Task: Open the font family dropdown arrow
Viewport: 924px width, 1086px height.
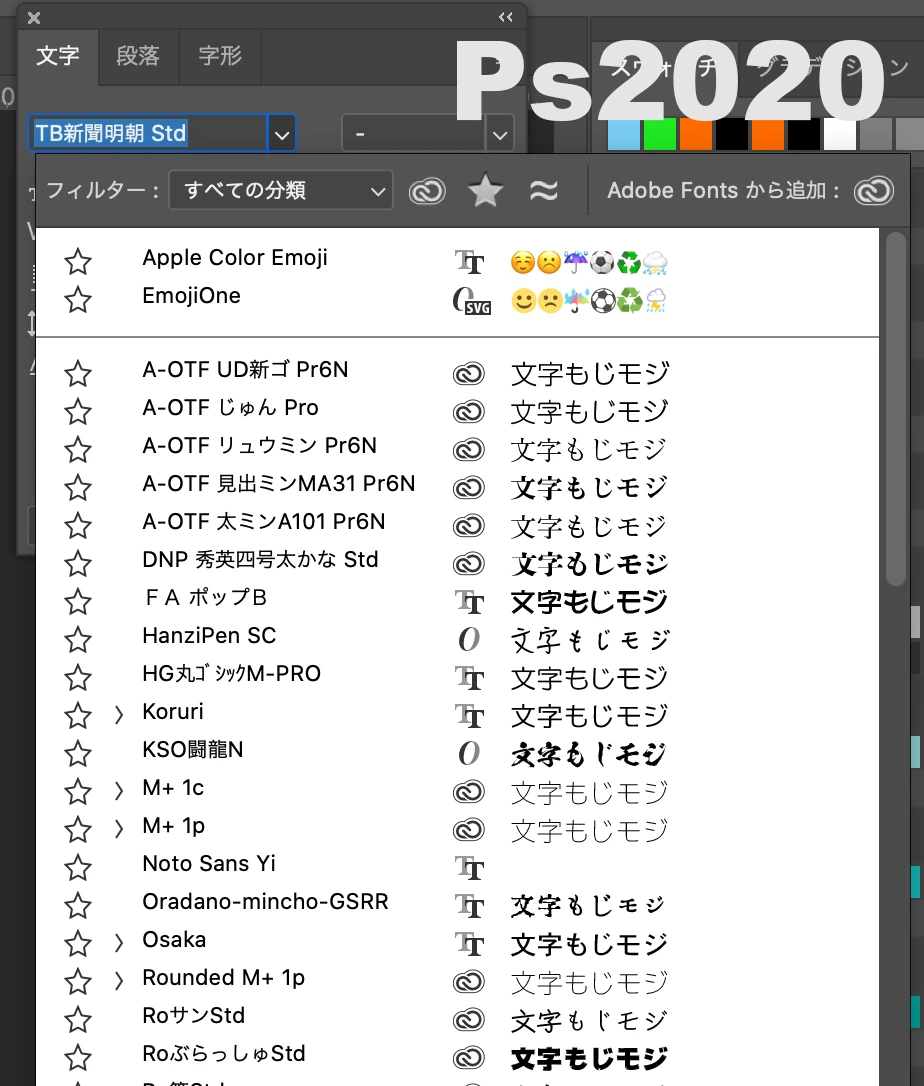Action: pyautogui.click(x=282, y=134)
